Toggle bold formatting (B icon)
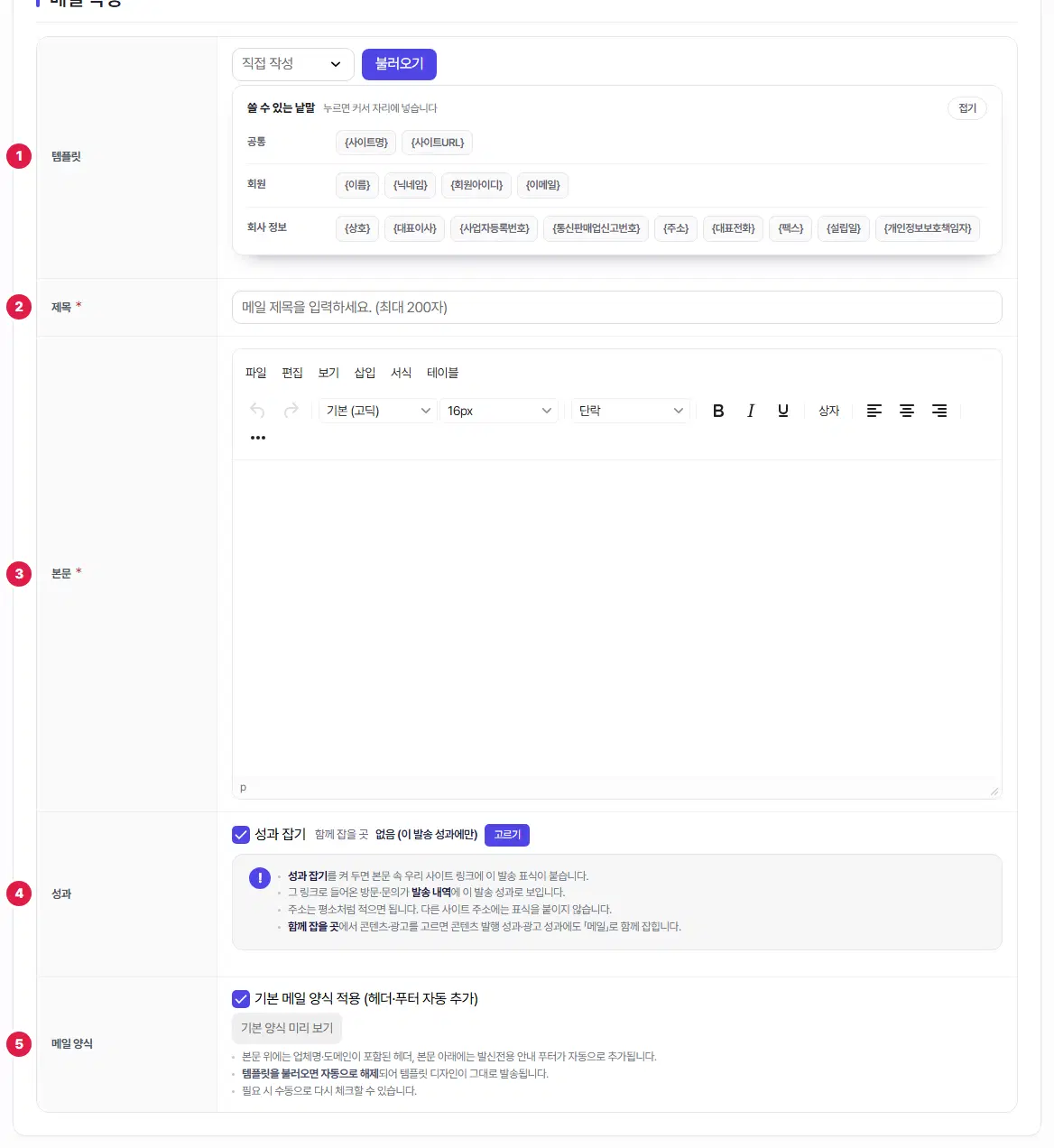Screen dimensions: 1054x1148 (x=718, y=411)
